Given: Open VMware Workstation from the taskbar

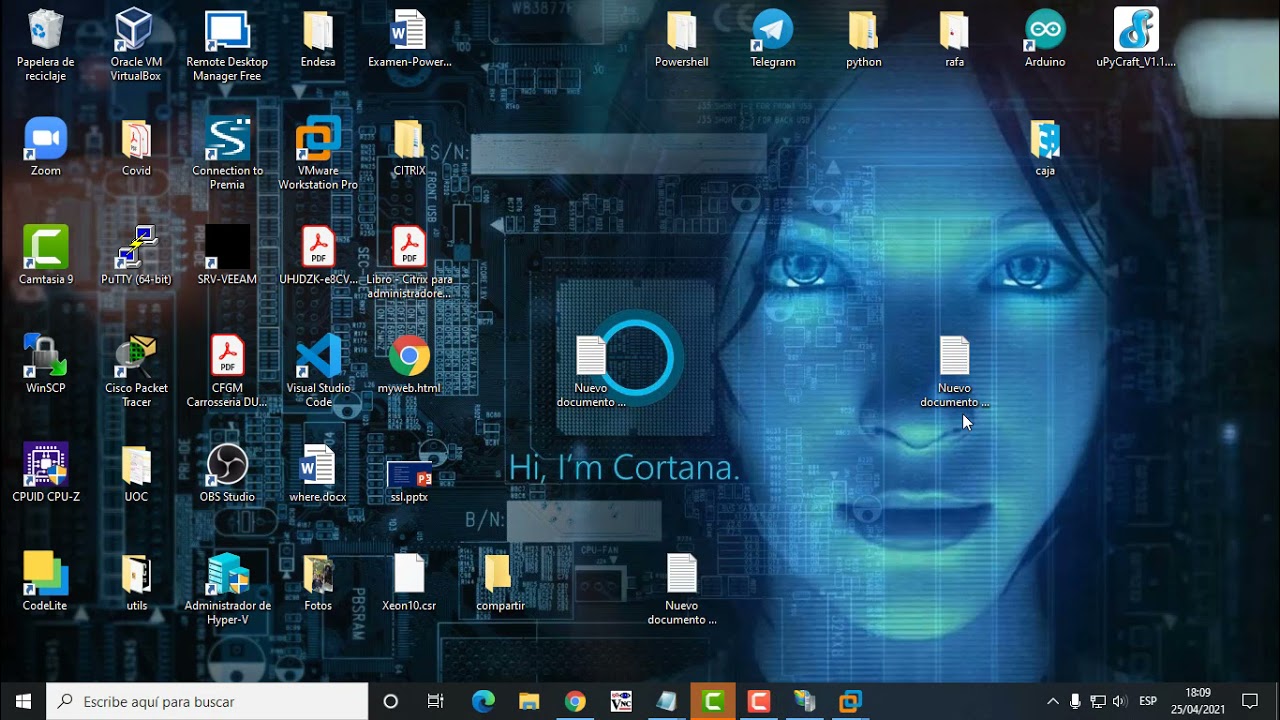Looking at the screenshot, I should point(851,701).
